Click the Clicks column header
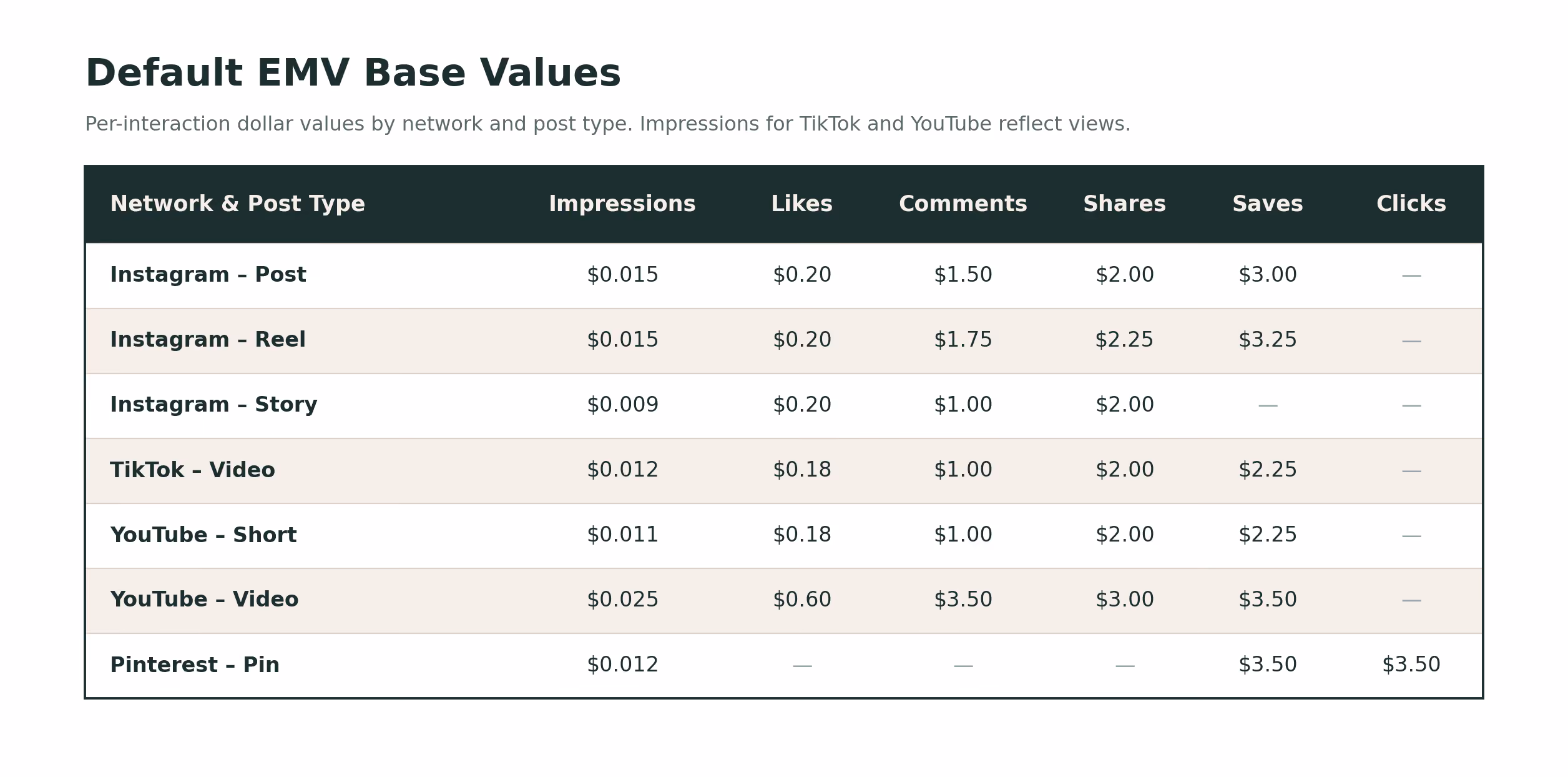1568x777 pixels. 1411,204
